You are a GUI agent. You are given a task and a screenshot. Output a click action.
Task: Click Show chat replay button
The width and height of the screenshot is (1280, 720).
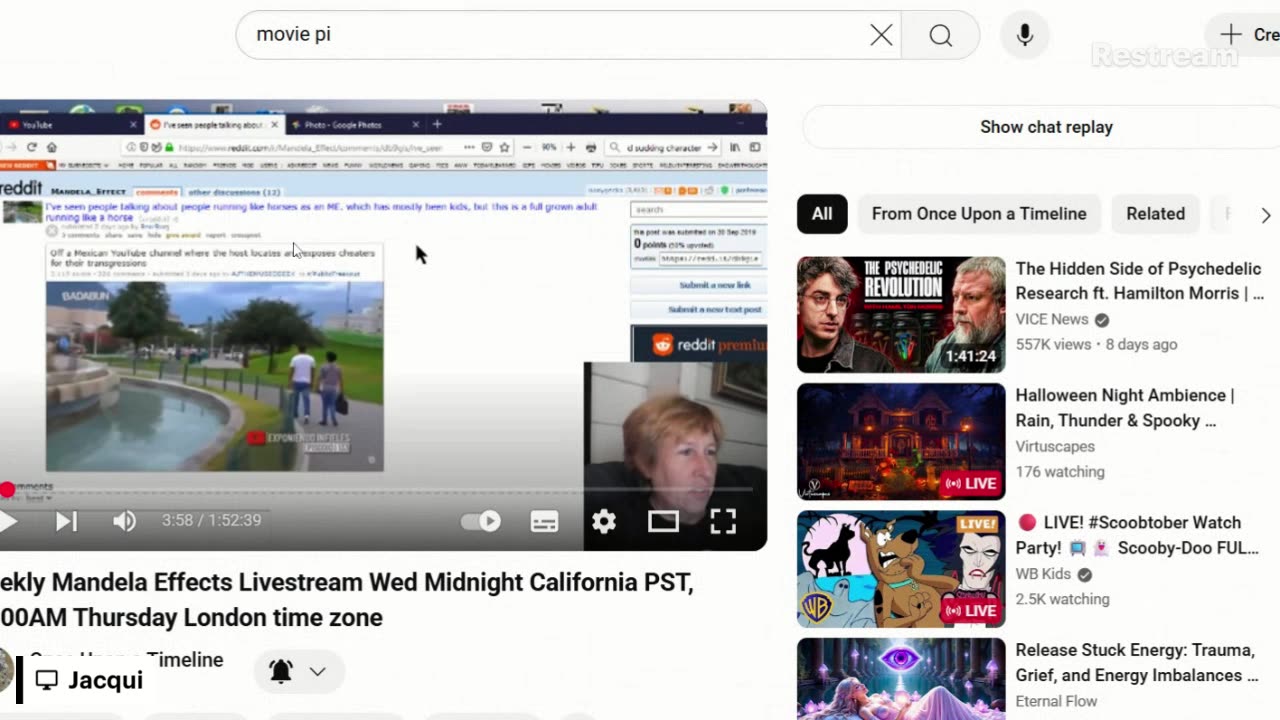[1046, 127]
